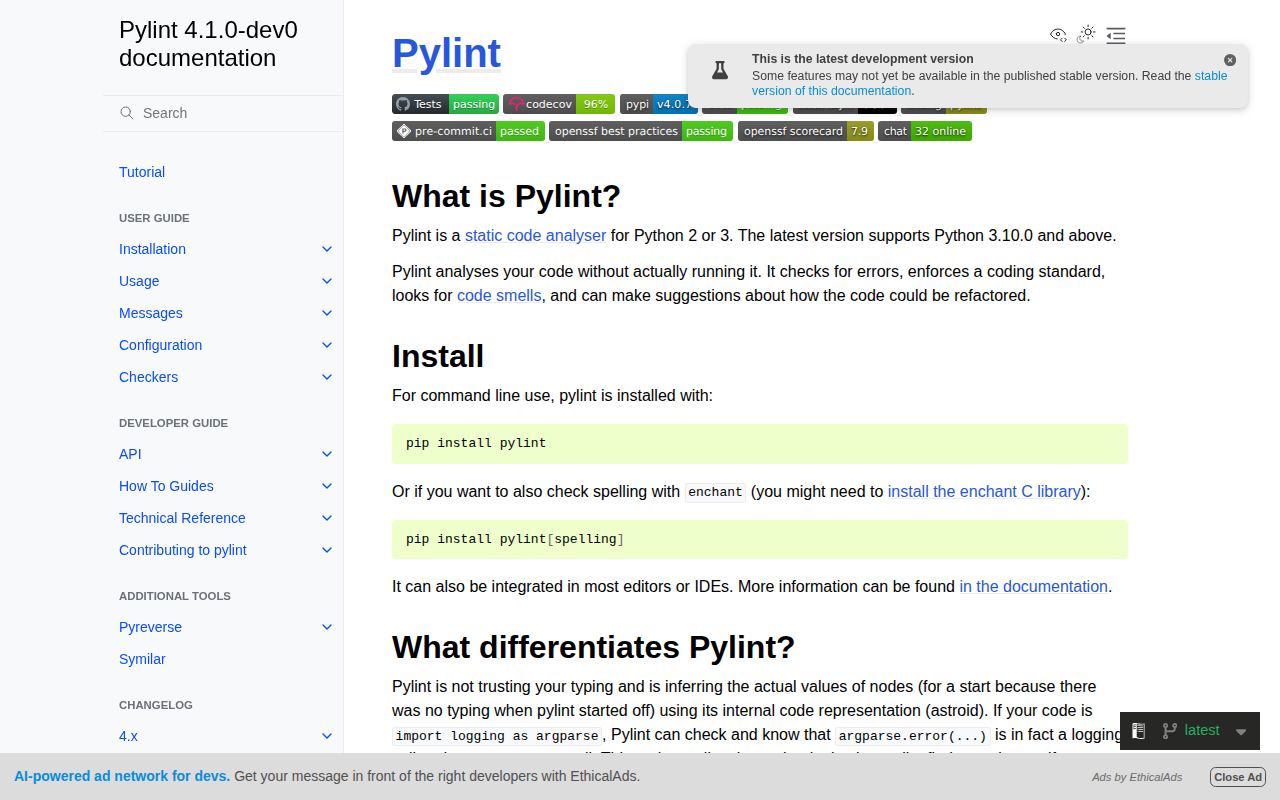Open the codecov 96% badge
The height and width of the screenshot is (800, 1280).
(x=559, y=104)
